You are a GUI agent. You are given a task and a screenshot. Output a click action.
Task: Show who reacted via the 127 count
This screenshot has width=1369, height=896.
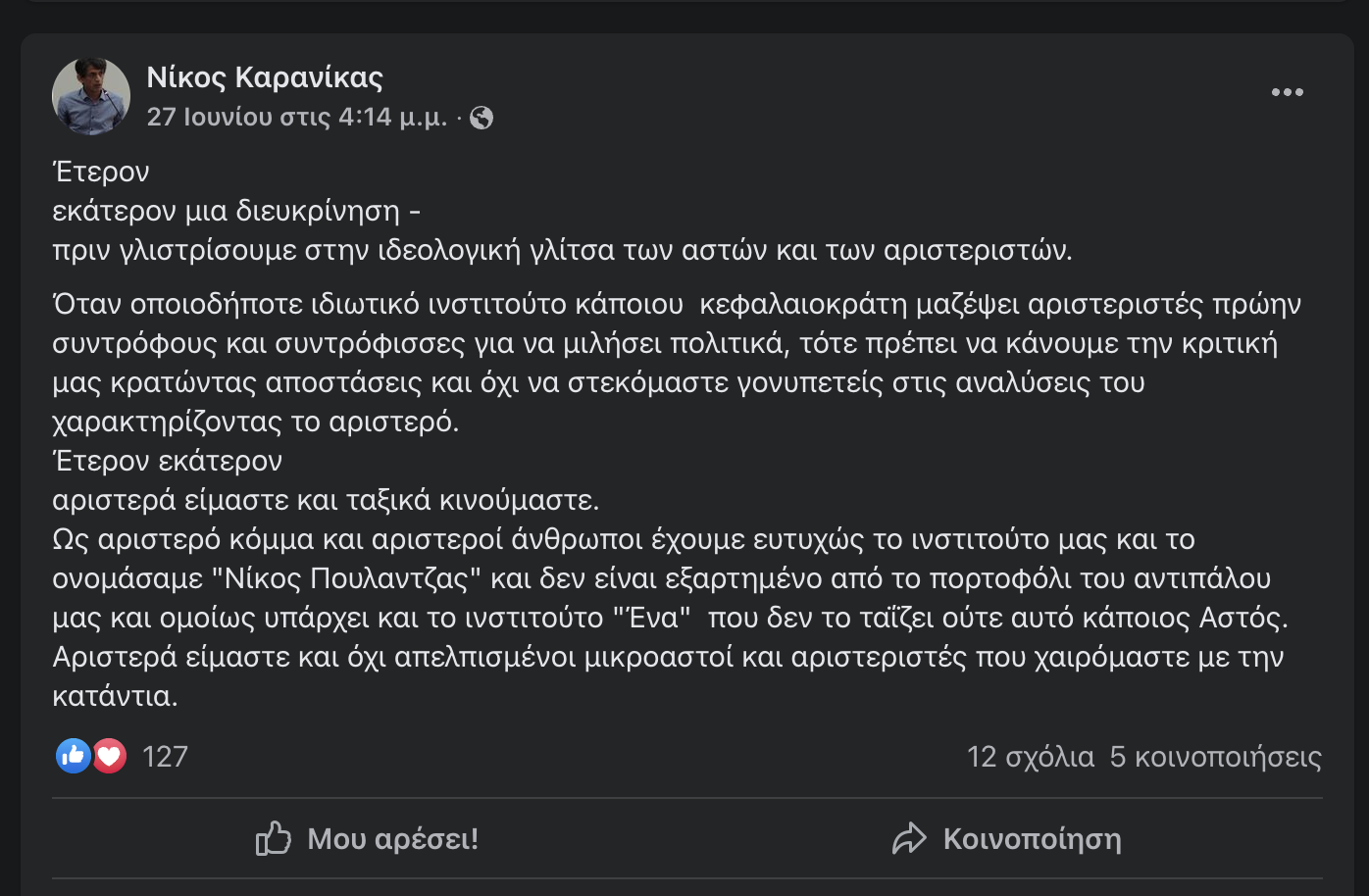point(165,757)
